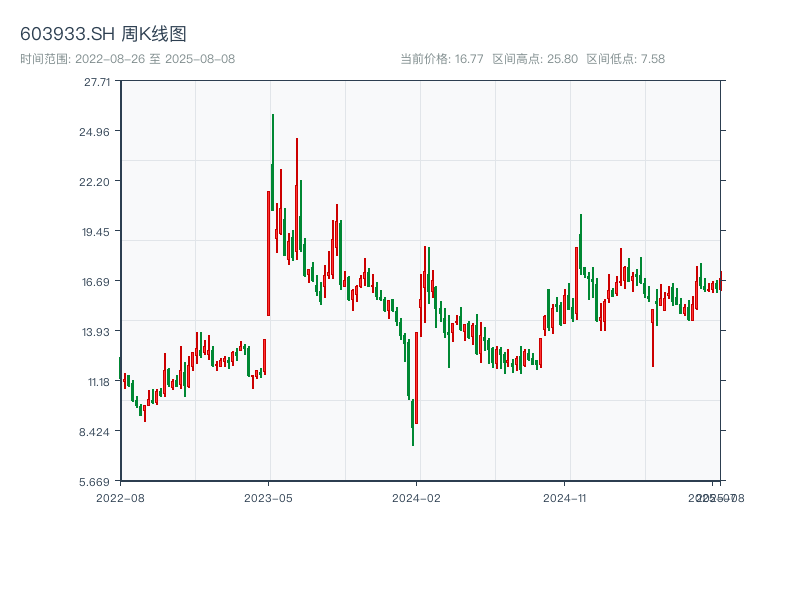Image resolution: width=800 pixels, height=600 pixels.
Task: Click the x-axis label 2022-08
Action: point(120,498)
